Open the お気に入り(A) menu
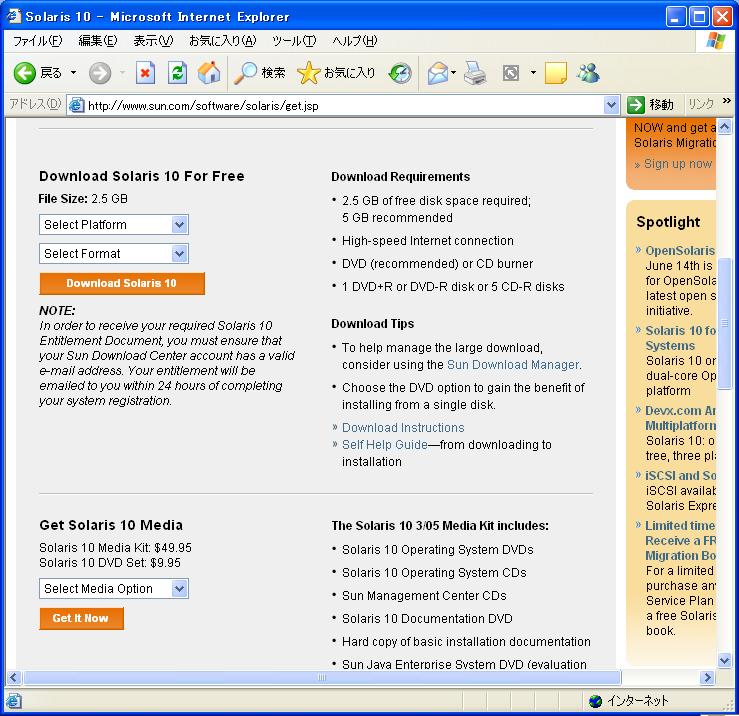Screen dimensions: 739x716 pos(222,41)
